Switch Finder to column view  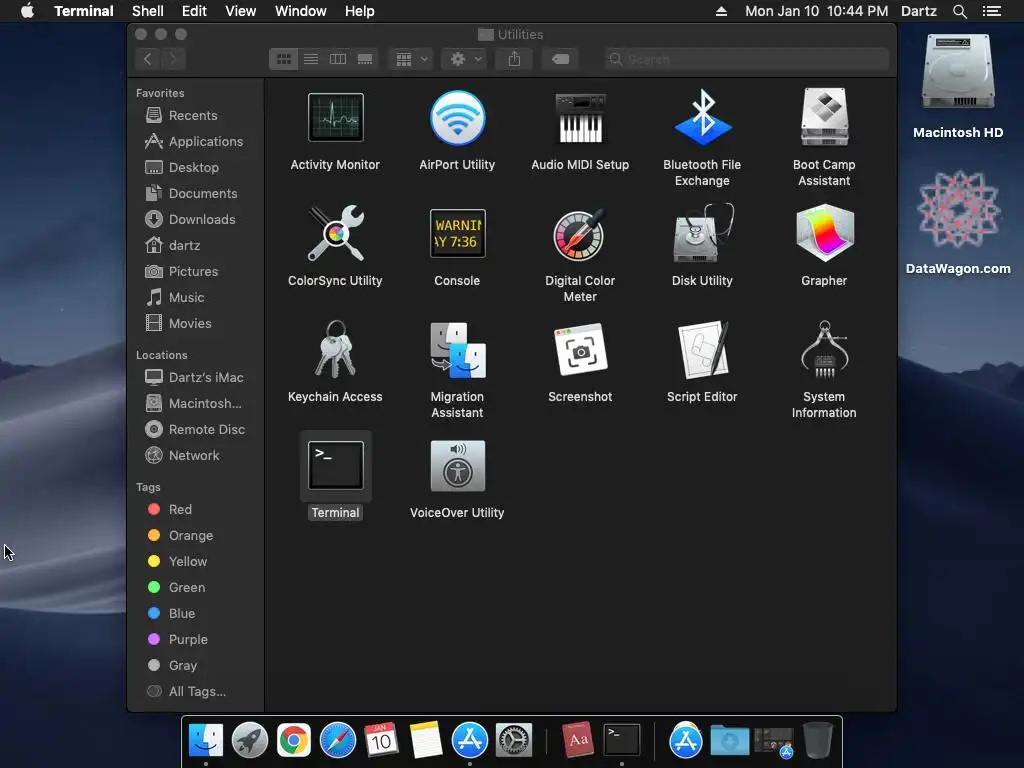pos(338,59)
